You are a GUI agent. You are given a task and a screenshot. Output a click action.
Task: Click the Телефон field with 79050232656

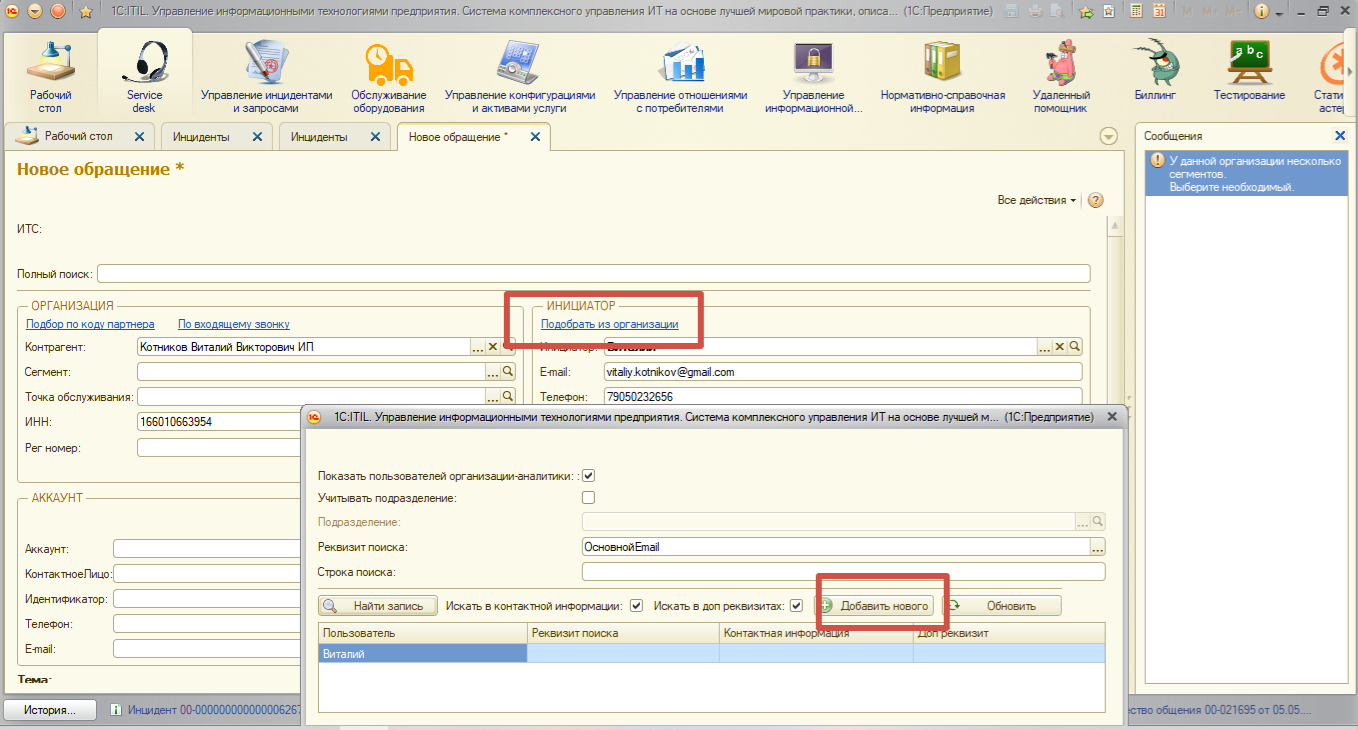(x=842, y=396)
